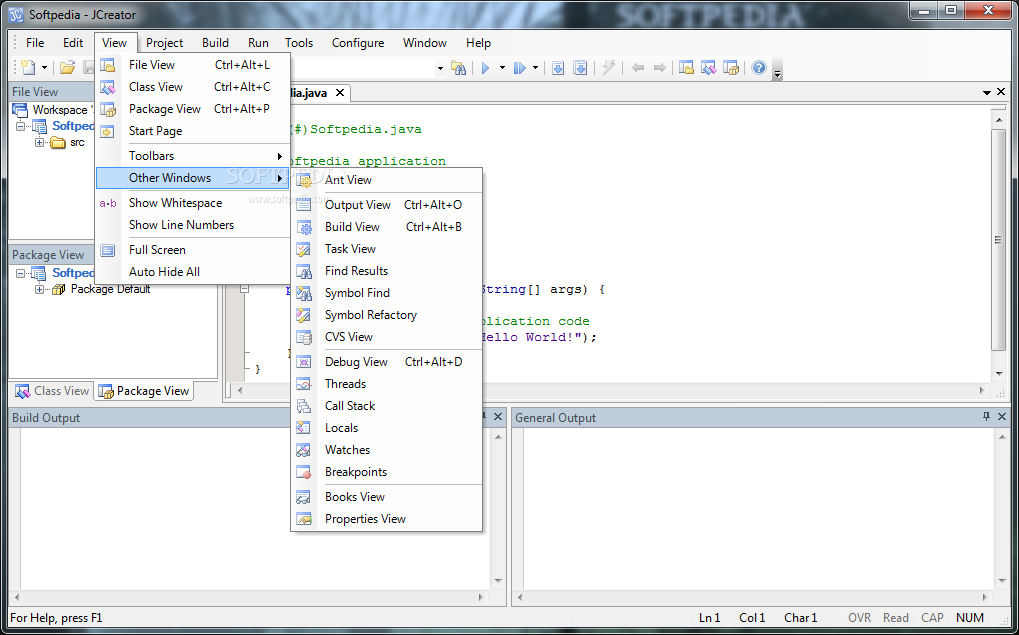Open Breakpoints window
This screenshot has height=635, width=1019.
[387, 473]
